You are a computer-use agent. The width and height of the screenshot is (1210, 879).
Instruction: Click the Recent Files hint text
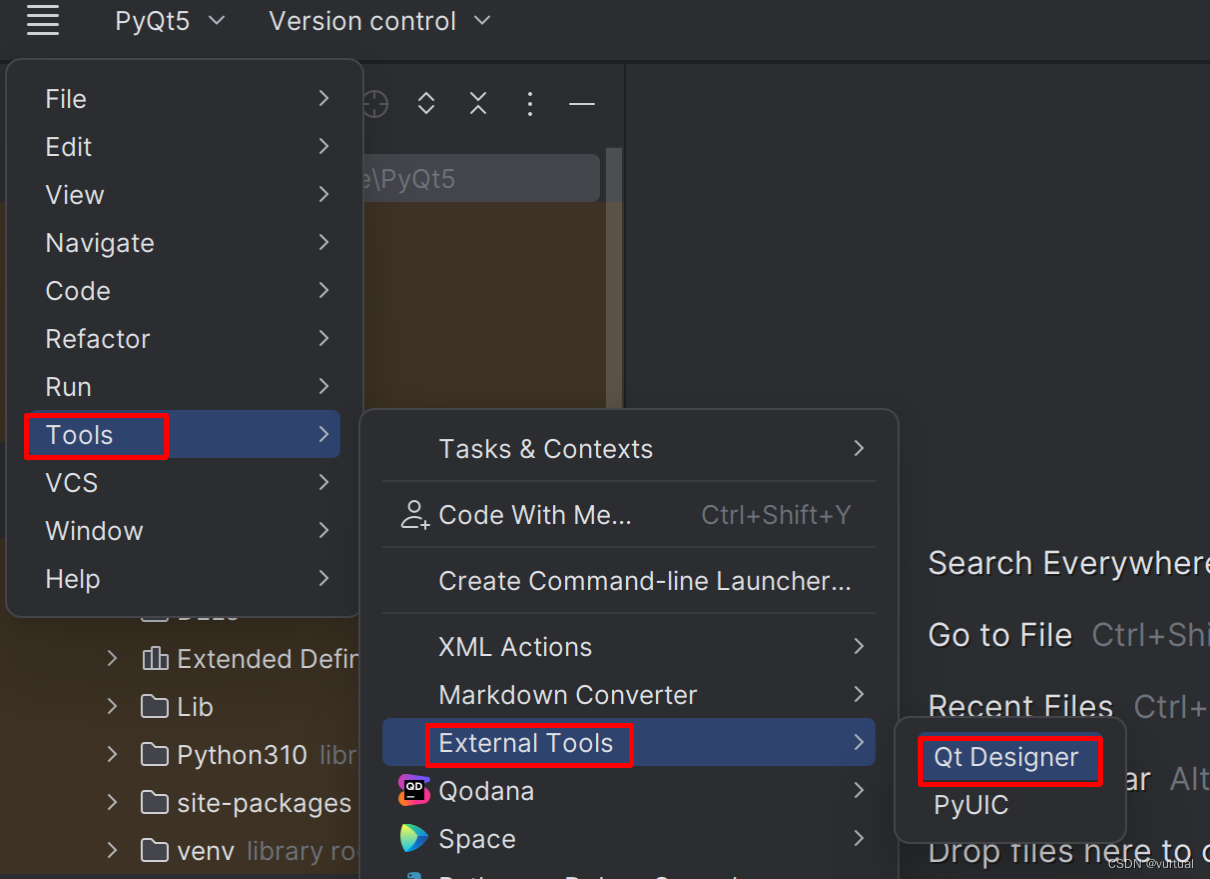pos(1020,706)
